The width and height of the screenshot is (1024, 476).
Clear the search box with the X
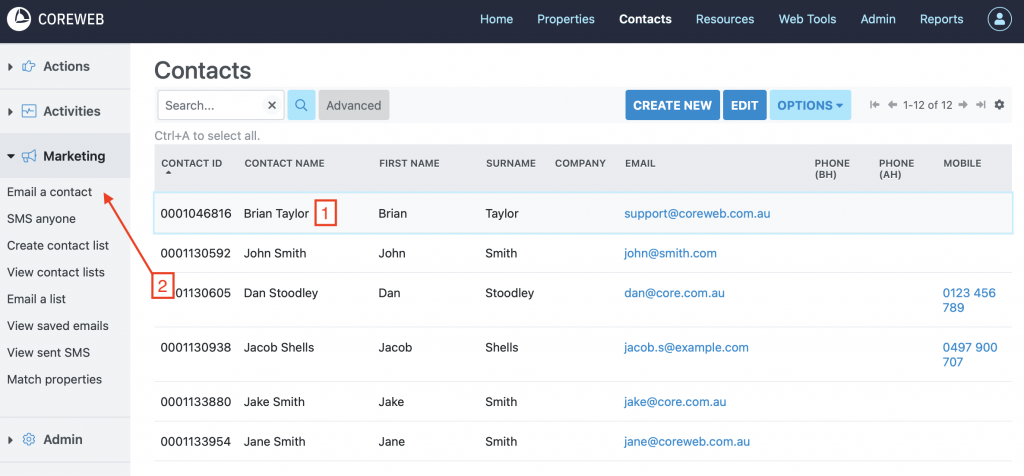(x=271, y=105)
